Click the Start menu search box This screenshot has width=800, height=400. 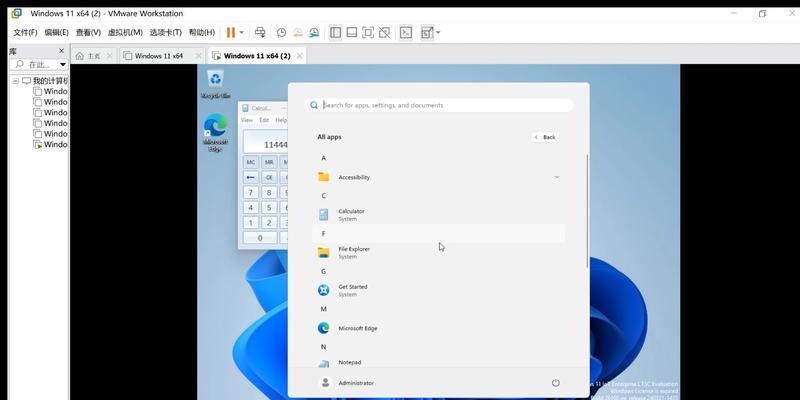tap(439, 105)
